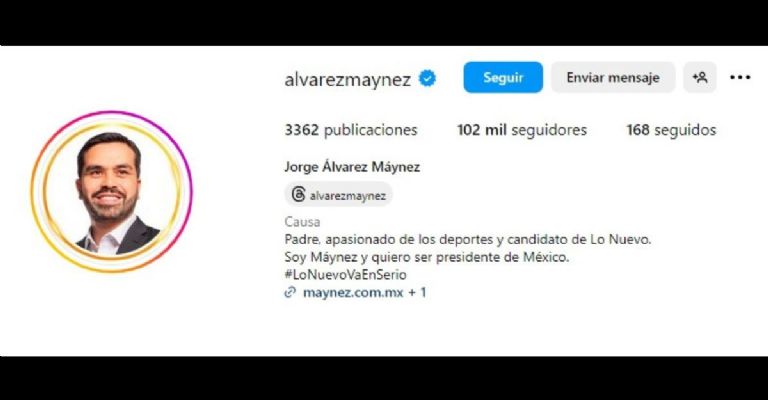The height and width of the screenshot is (400, 768).
Task: Click the blue verified badge beside alvarezmaynez
Action: pos(427,78)
